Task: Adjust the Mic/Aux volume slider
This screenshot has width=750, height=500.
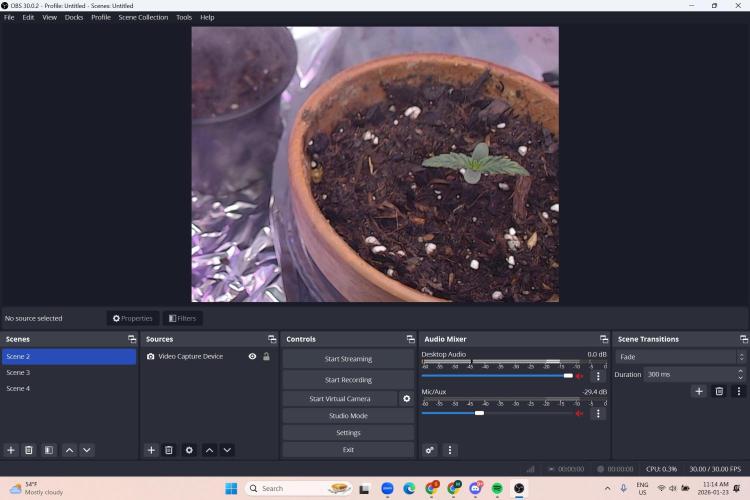Action: coord(480,413)
